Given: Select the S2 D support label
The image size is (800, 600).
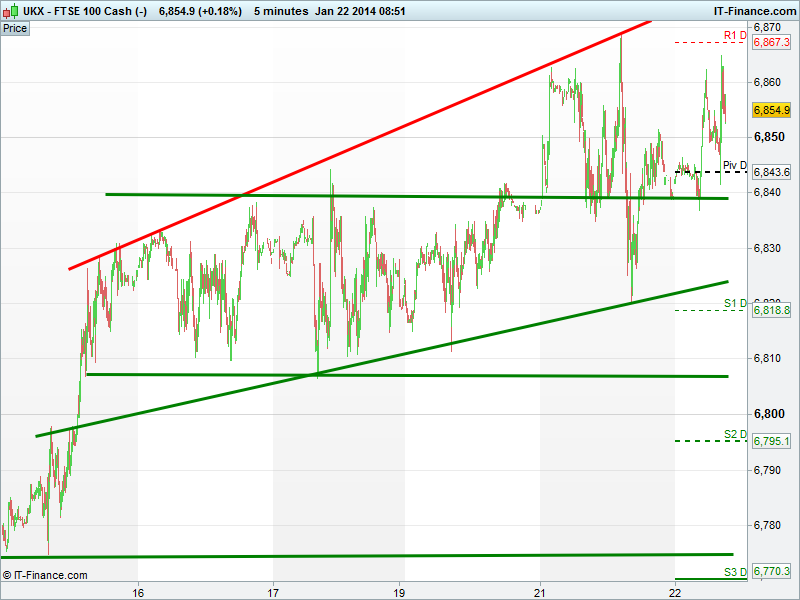Looking at the screenshot, I should [735, 434].
